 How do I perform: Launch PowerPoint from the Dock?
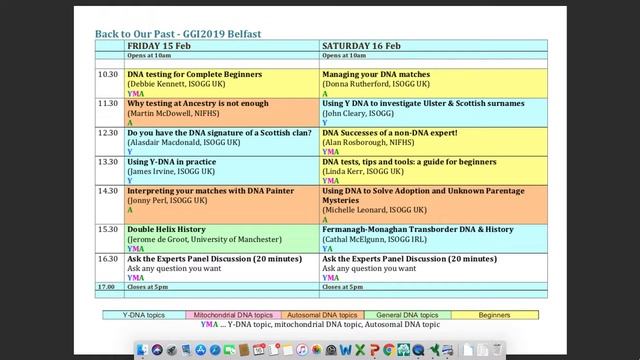(374, 350)
